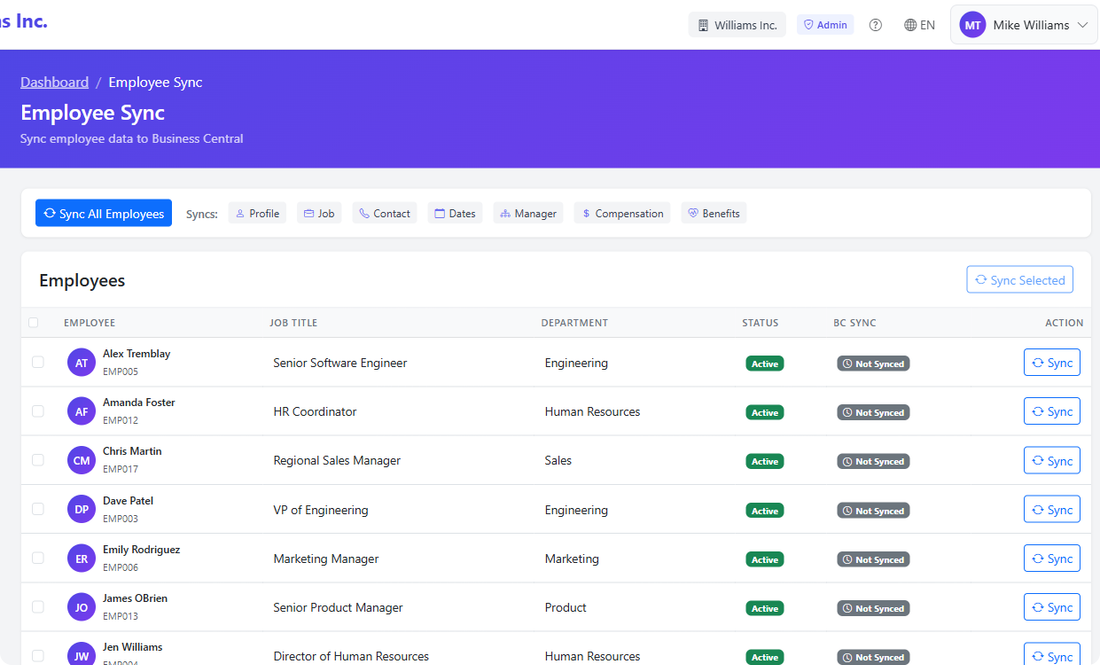This screenshot has height=665, width=1100.
Task: Open the Dashboard breadcrumb link
Action: click(x=54, y=81)
